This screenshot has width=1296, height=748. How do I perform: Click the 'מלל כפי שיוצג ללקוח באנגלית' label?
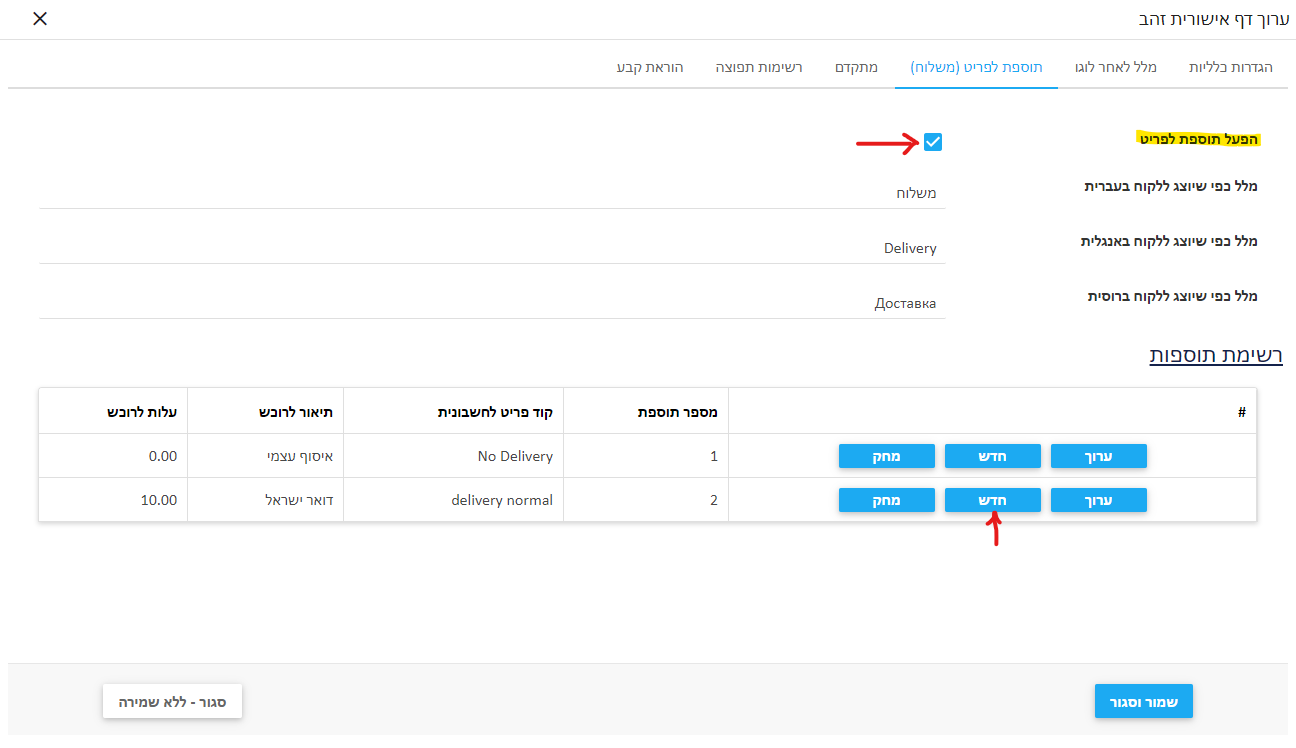[x=1169, y=241]
